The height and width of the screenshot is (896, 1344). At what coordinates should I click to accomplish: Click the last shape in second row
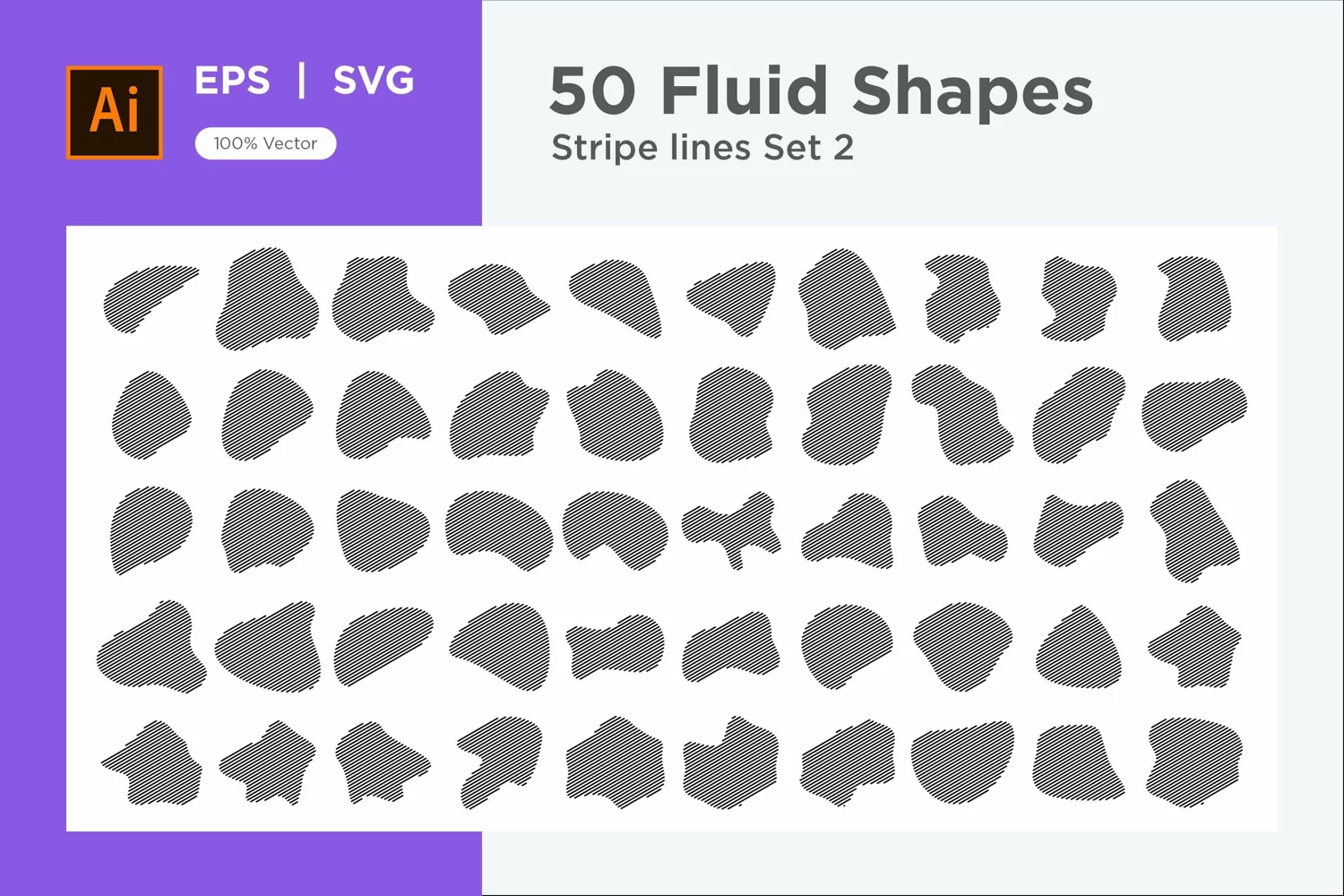[x=1194, y=415]
